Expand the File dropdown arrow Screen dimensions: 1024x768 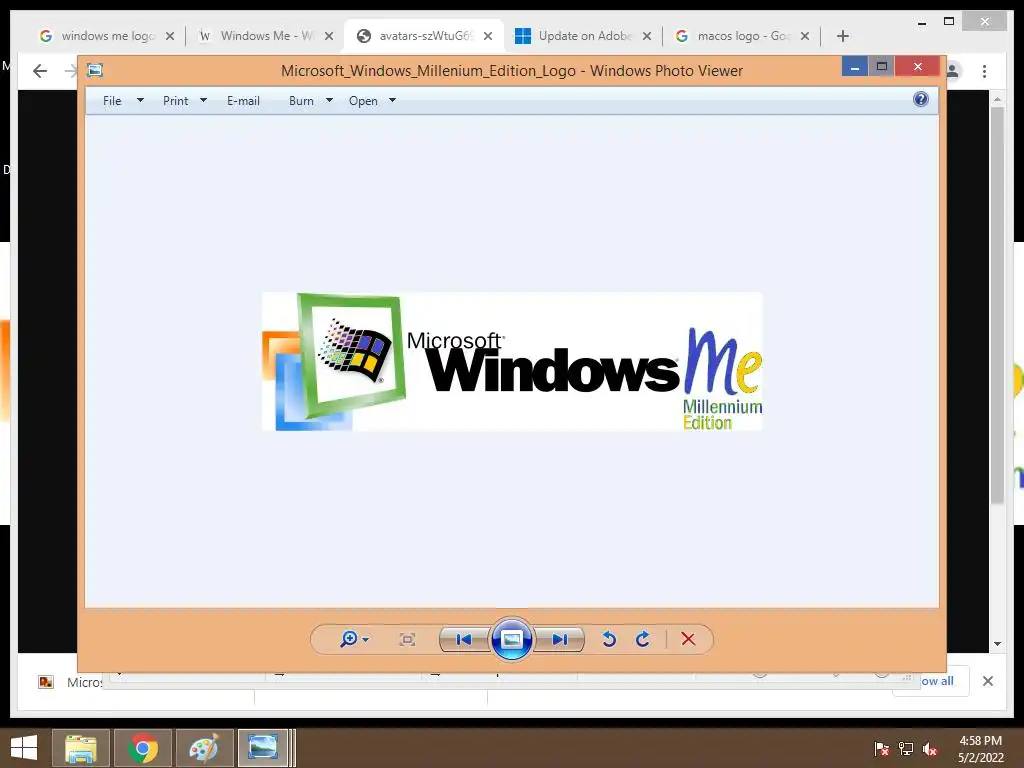pyautogui.click(x=140, y=101)
